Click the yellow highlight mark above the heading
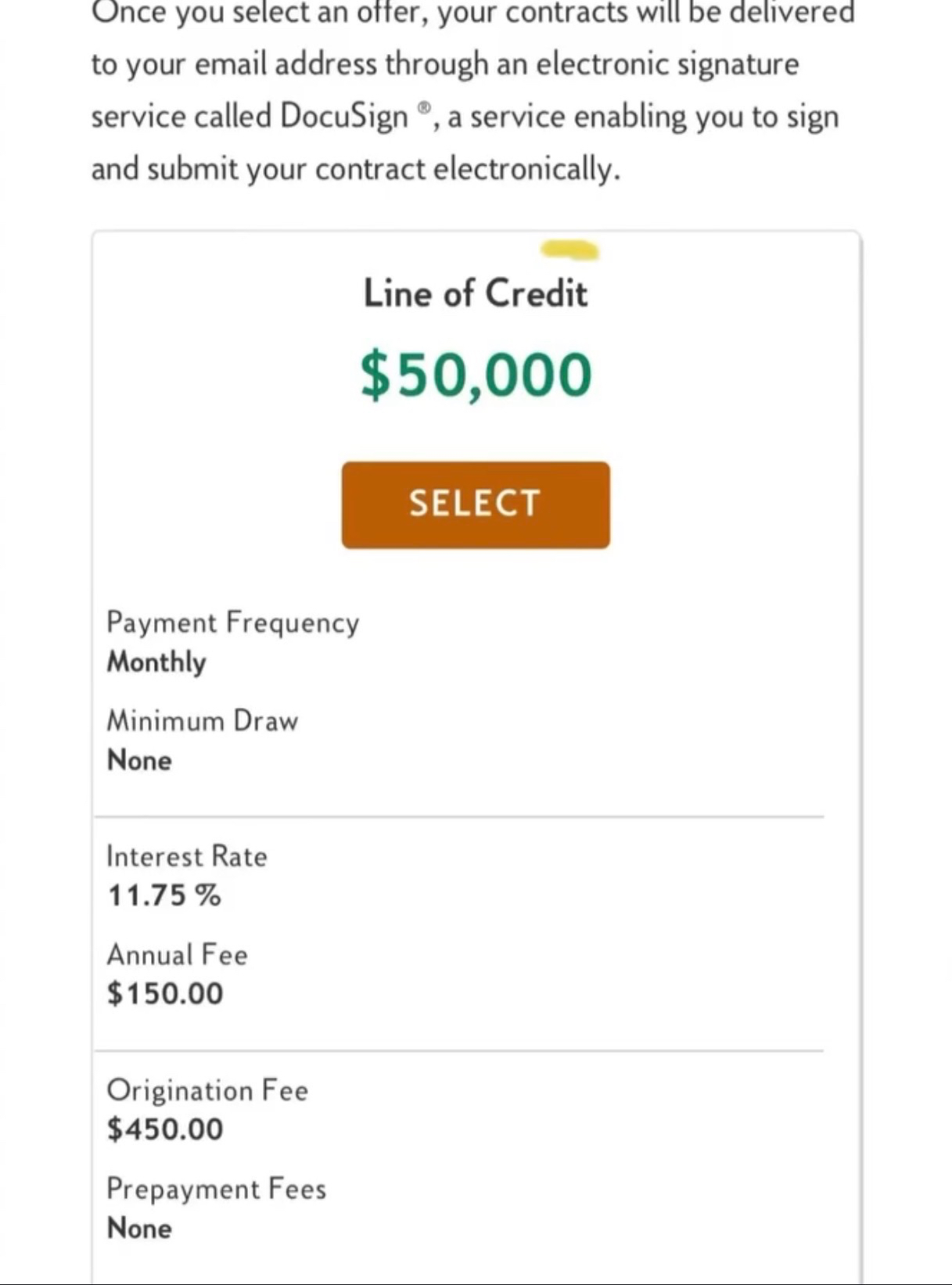The image size is (952, 1285). click(569, 250)
